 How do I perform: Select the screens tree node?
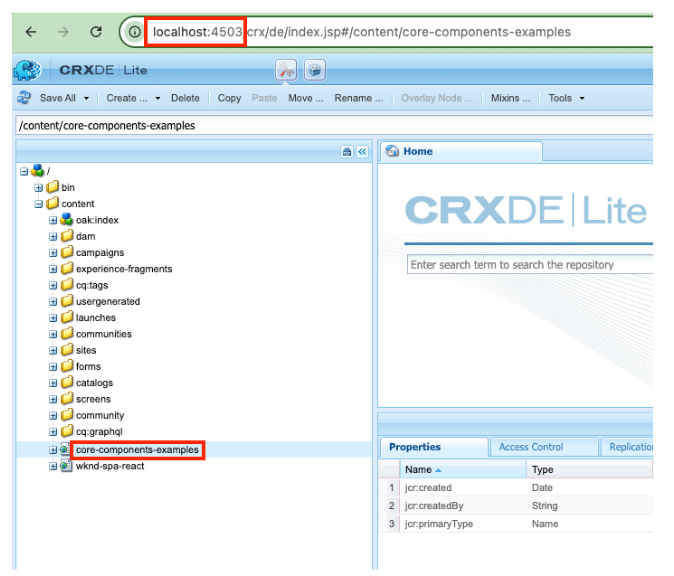(x=93, y=399)
